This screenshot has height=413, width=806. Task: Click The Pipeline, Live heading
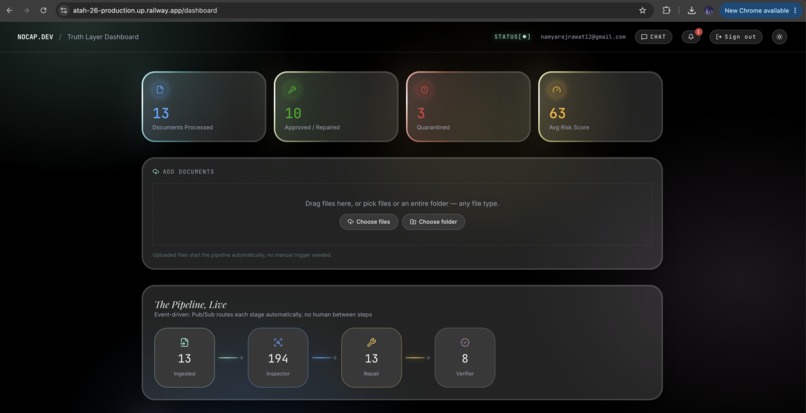[190, 304]
